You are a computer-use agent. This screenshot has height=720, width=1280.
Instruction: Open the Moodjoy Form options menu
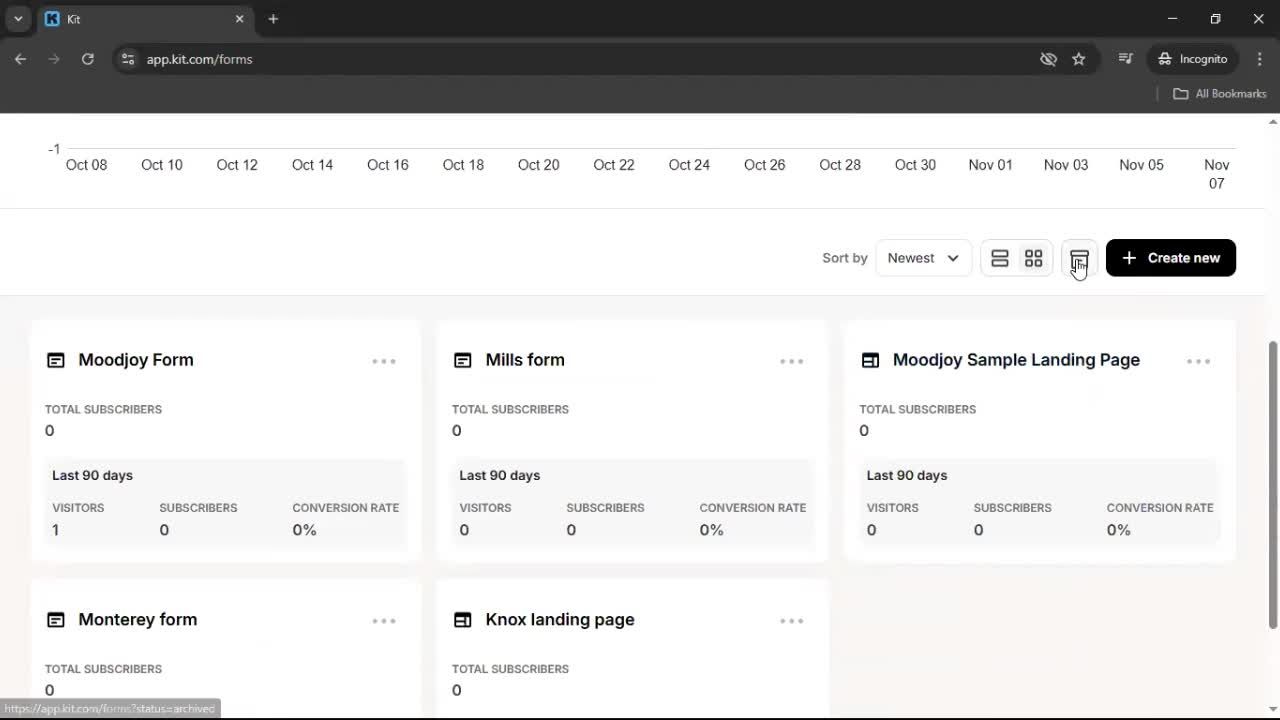click(x=384, y=361)
